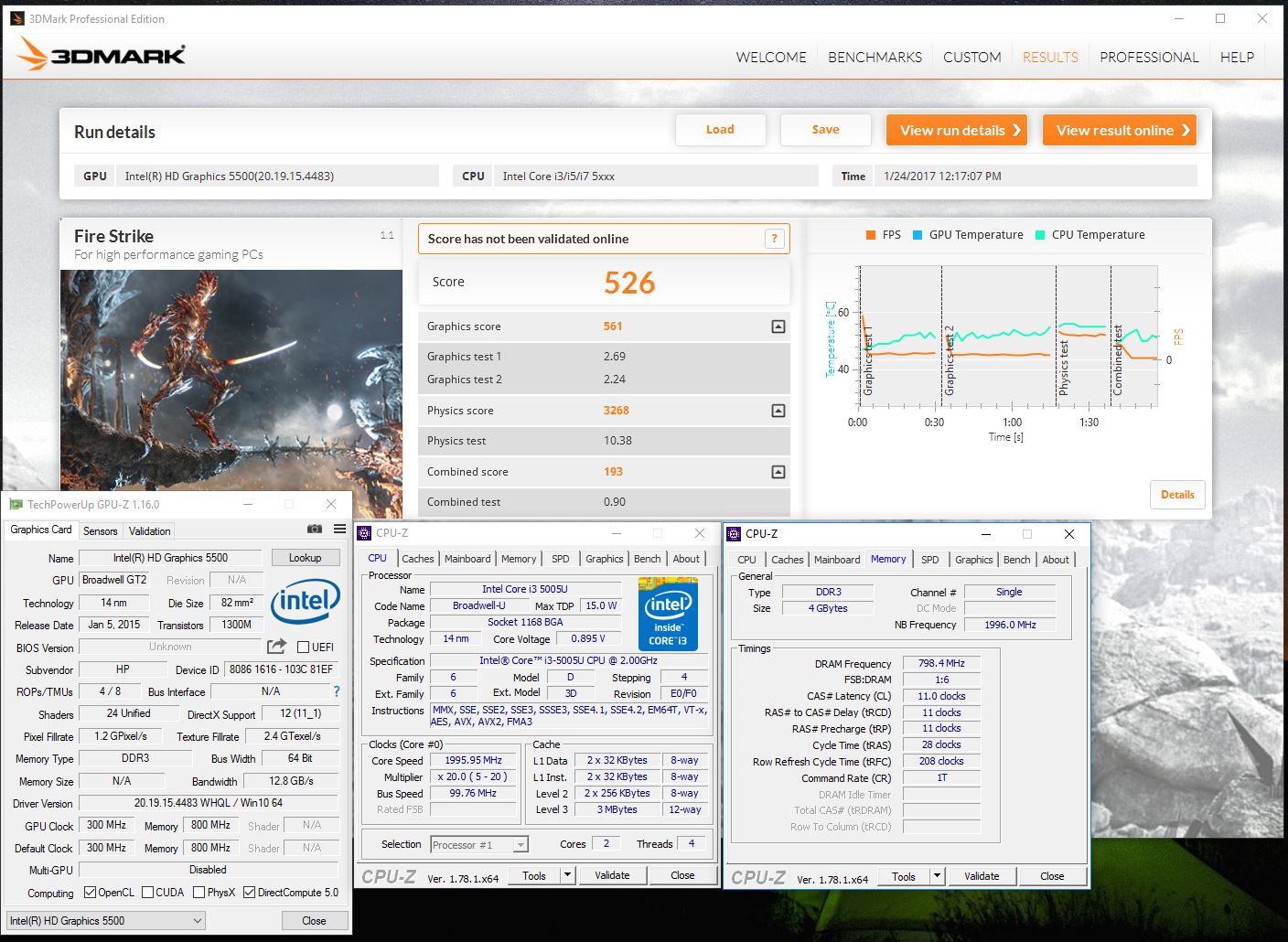Toggle the CUDA checkbox

click(x=147, y=893)
